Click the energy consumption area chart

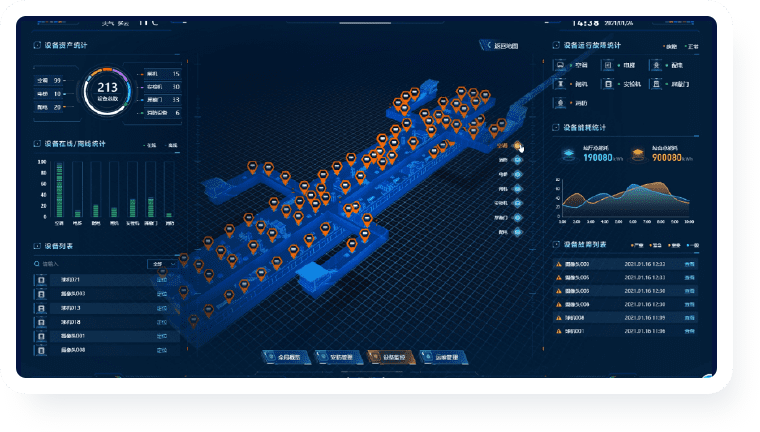[625, 199]
